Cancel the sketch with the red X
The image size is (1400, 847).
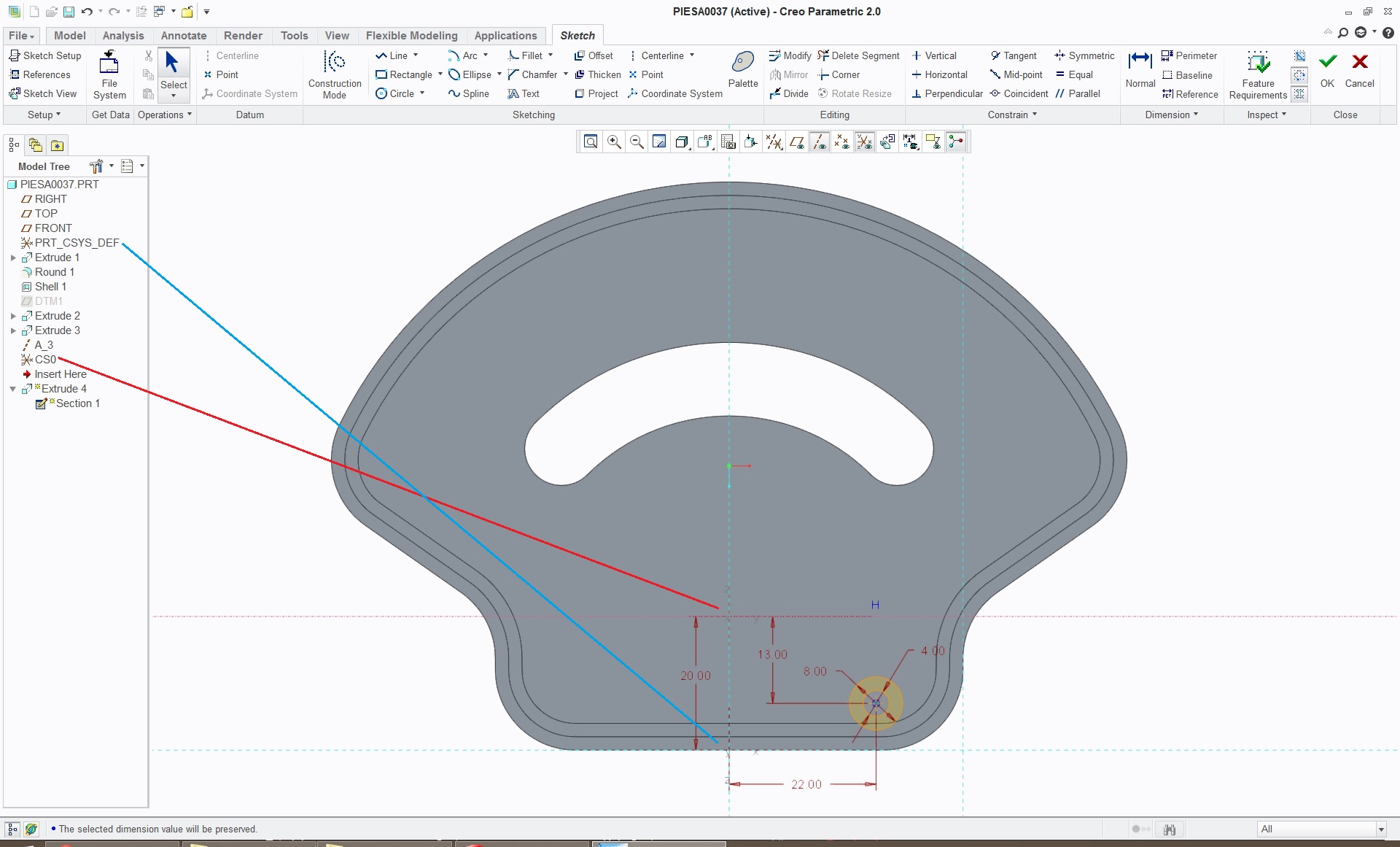click(x=1359, y=70)
